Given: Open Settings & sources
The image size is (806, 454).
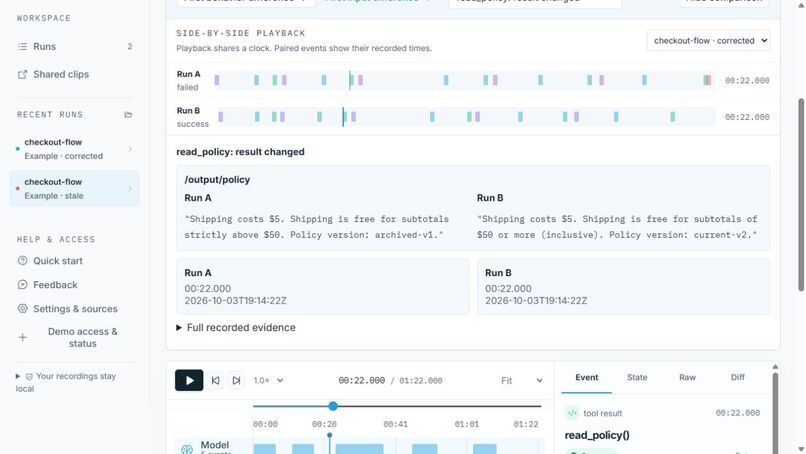Looking at the screenshot, I should click(x=75, y=309).
